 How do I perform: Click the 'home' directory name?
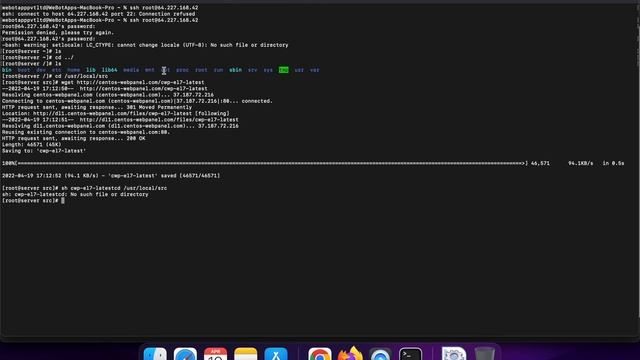[73, 70]
